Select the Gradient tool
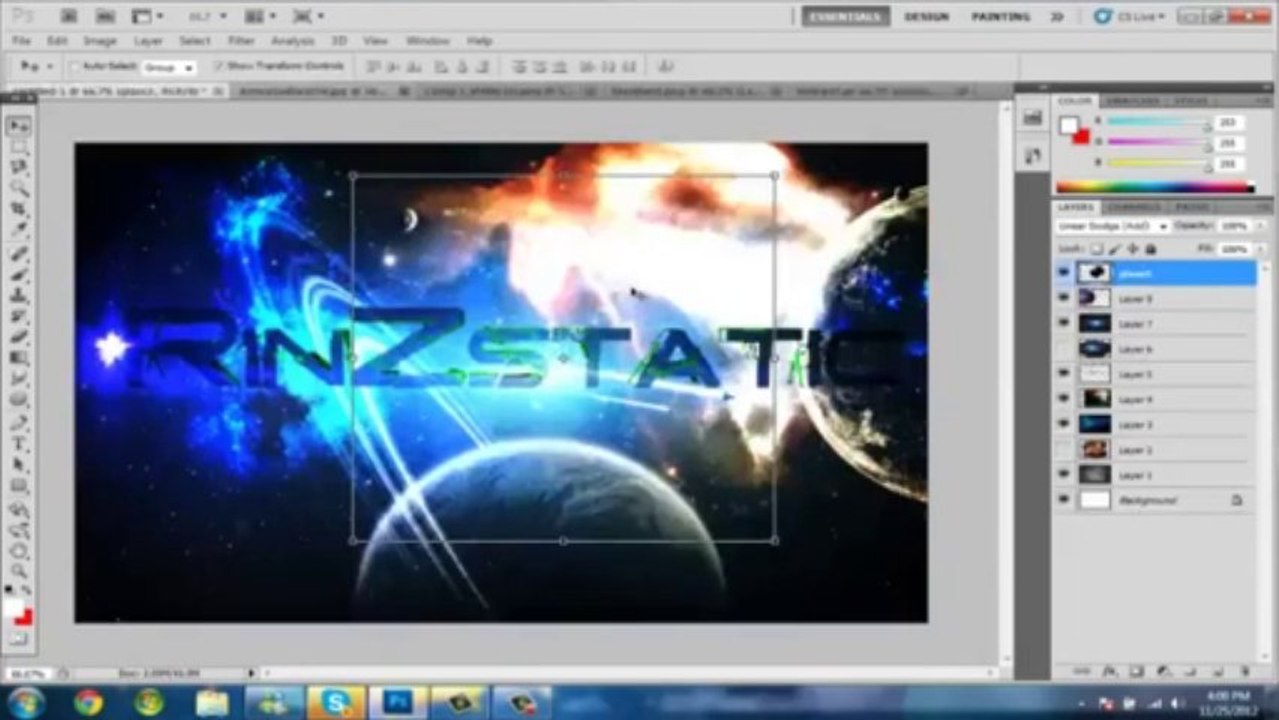This screenshot has height=720, width=1279. tap(19, 358)
